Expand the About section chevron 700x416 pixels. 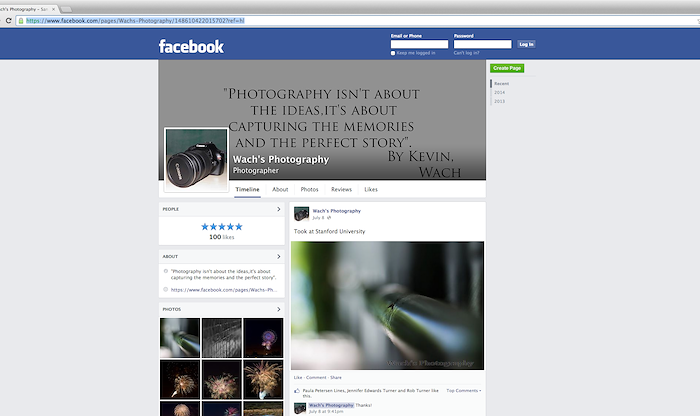click(279, 256)
